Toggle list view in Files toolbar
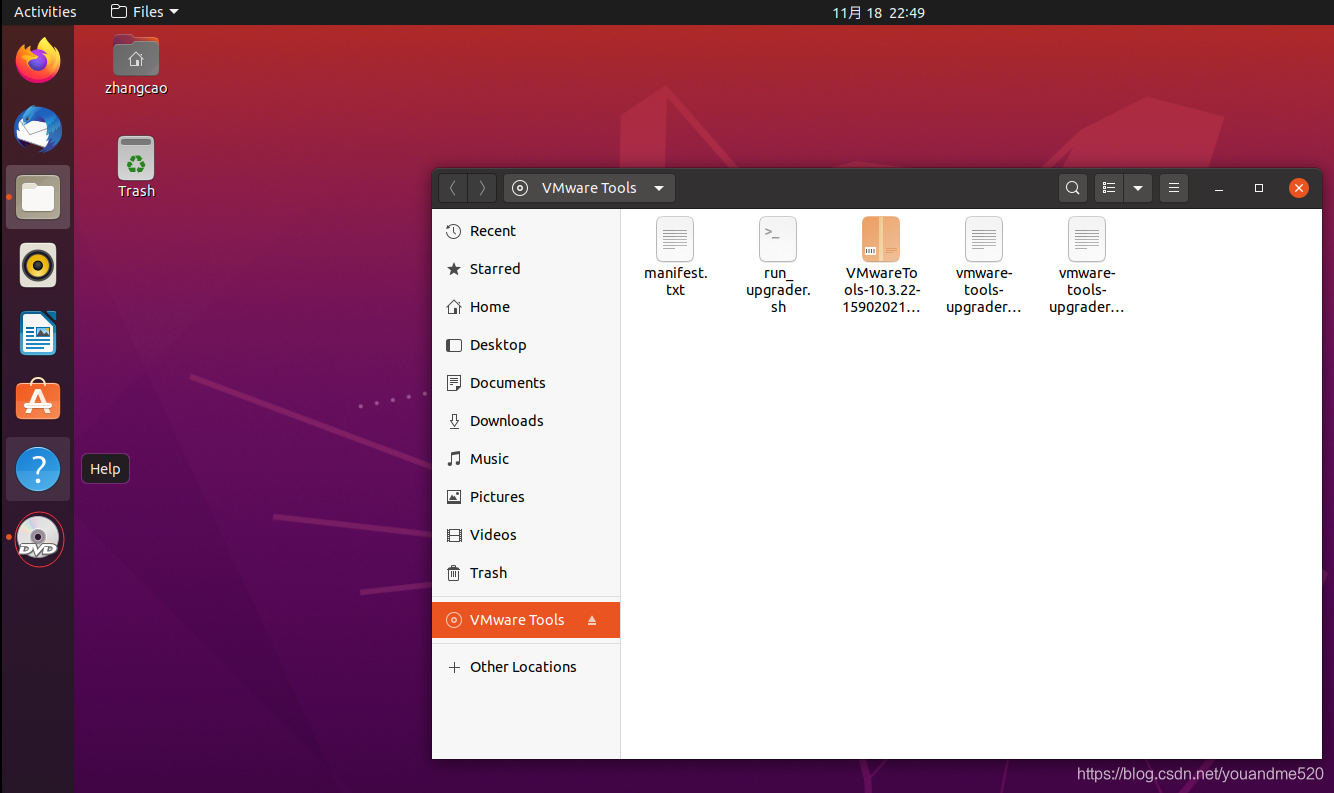The image size is (1334, 793). pos(1108,188)
